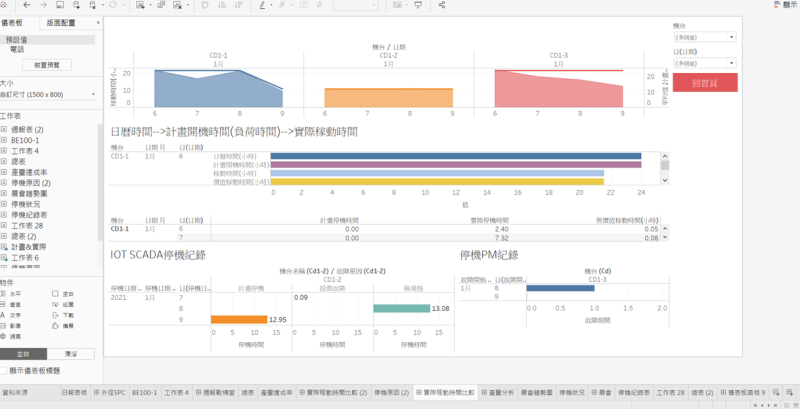This screenshot has height=409, width=800.
Task: Open the 機台 filter dropdown
Action: pos(705,37)
